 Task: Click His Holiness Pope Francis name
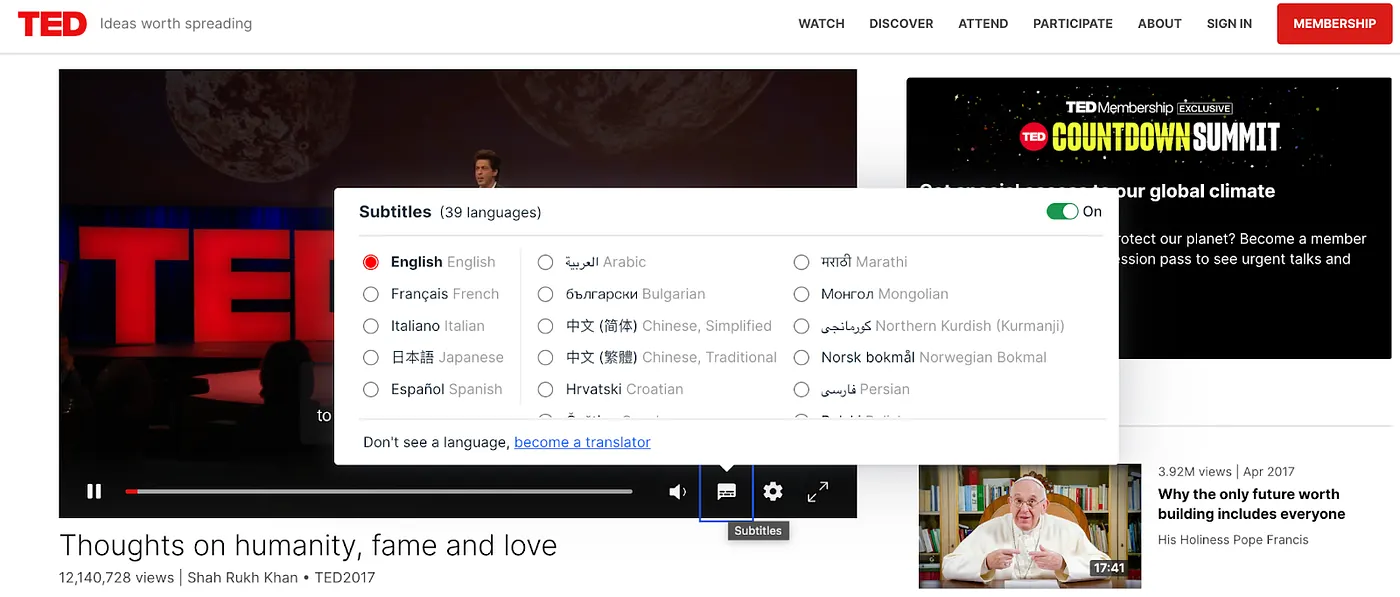pos(1233,540)
